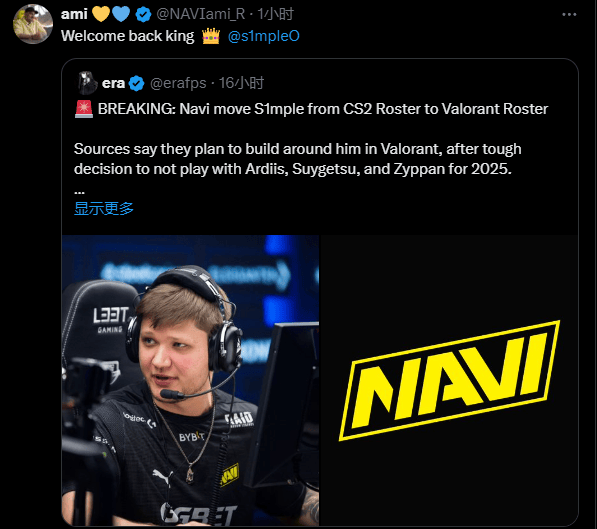Open the @s1mpleO mention link
The height and width of the screenshot is (529, 597).
263,36
